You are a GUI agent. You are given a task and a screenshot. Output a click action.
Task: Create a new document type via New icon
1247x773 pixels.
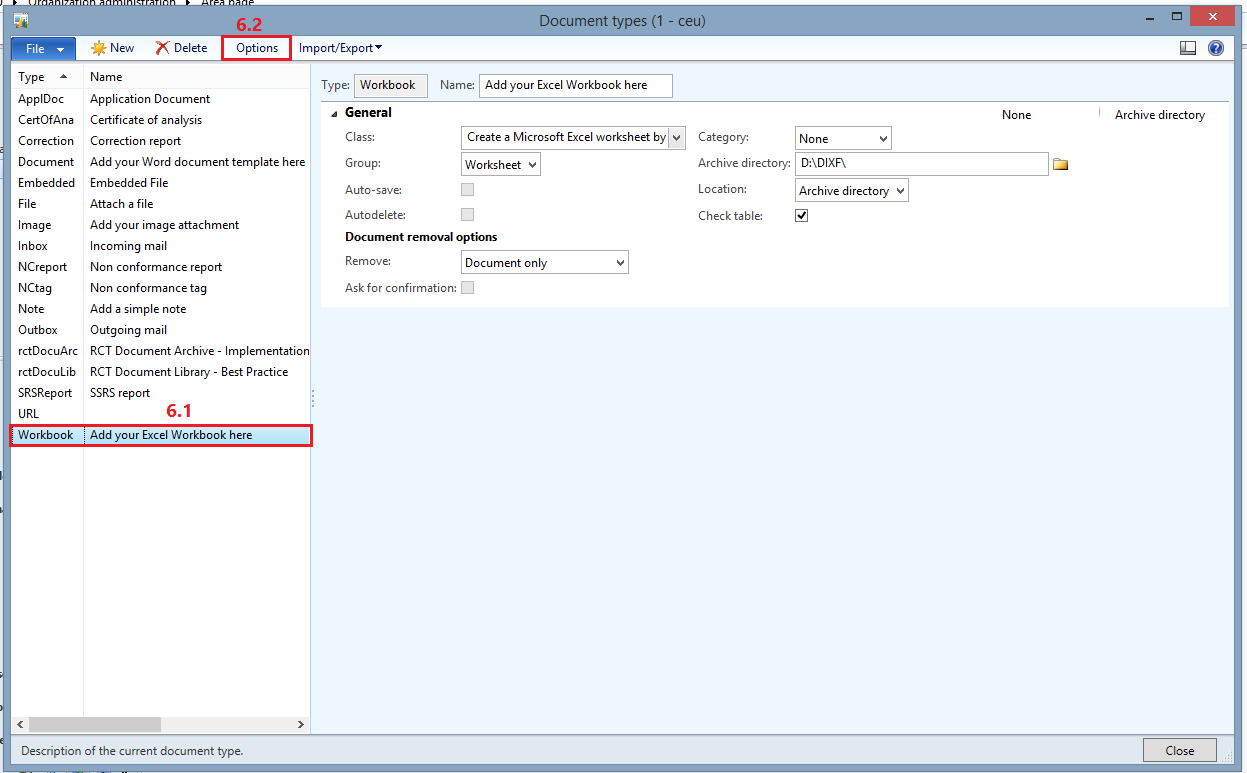click(x=112, y=47)
